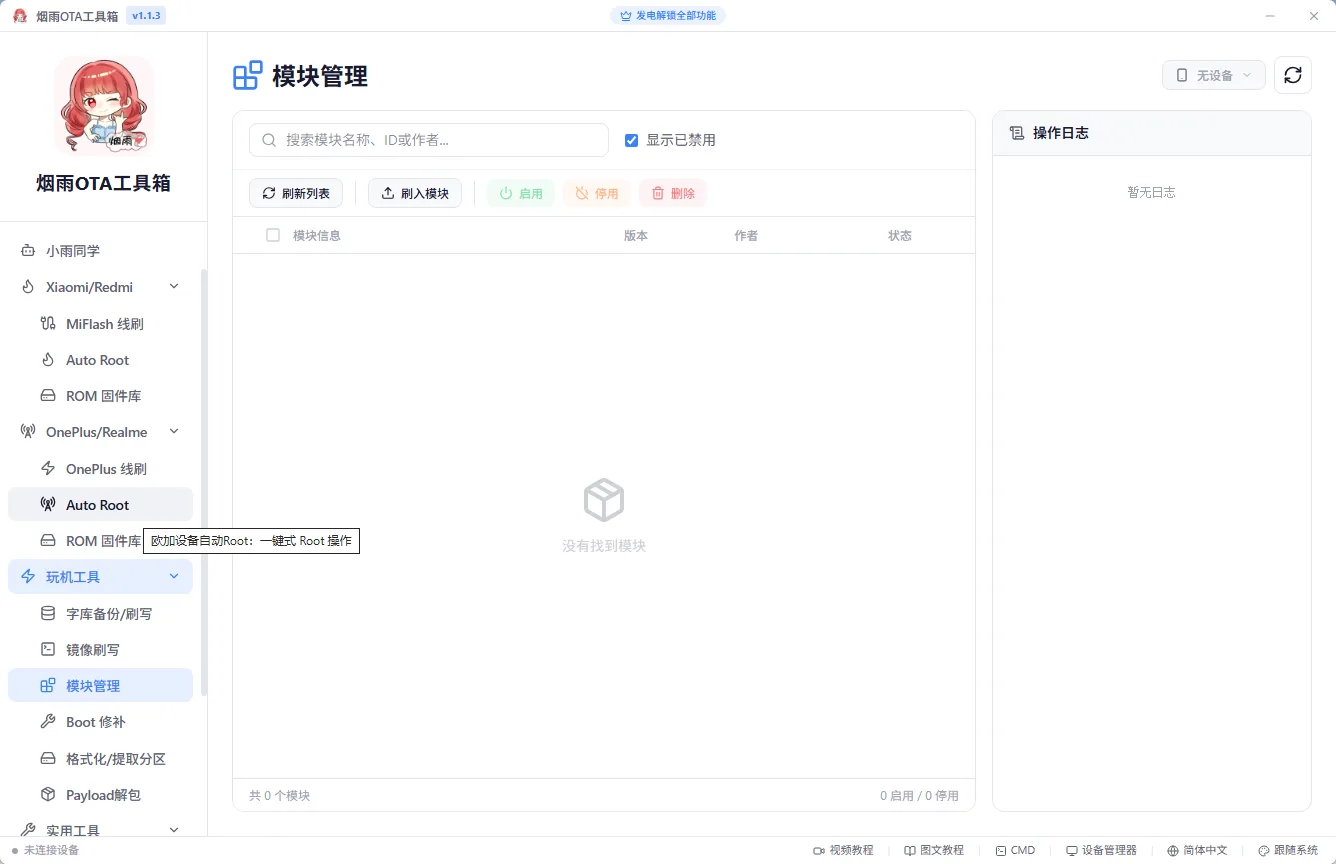The height and width of the screenshot is (864, 1336).
Task: Click the database icon of 字库备份/刷写
Action: (48, 613)
